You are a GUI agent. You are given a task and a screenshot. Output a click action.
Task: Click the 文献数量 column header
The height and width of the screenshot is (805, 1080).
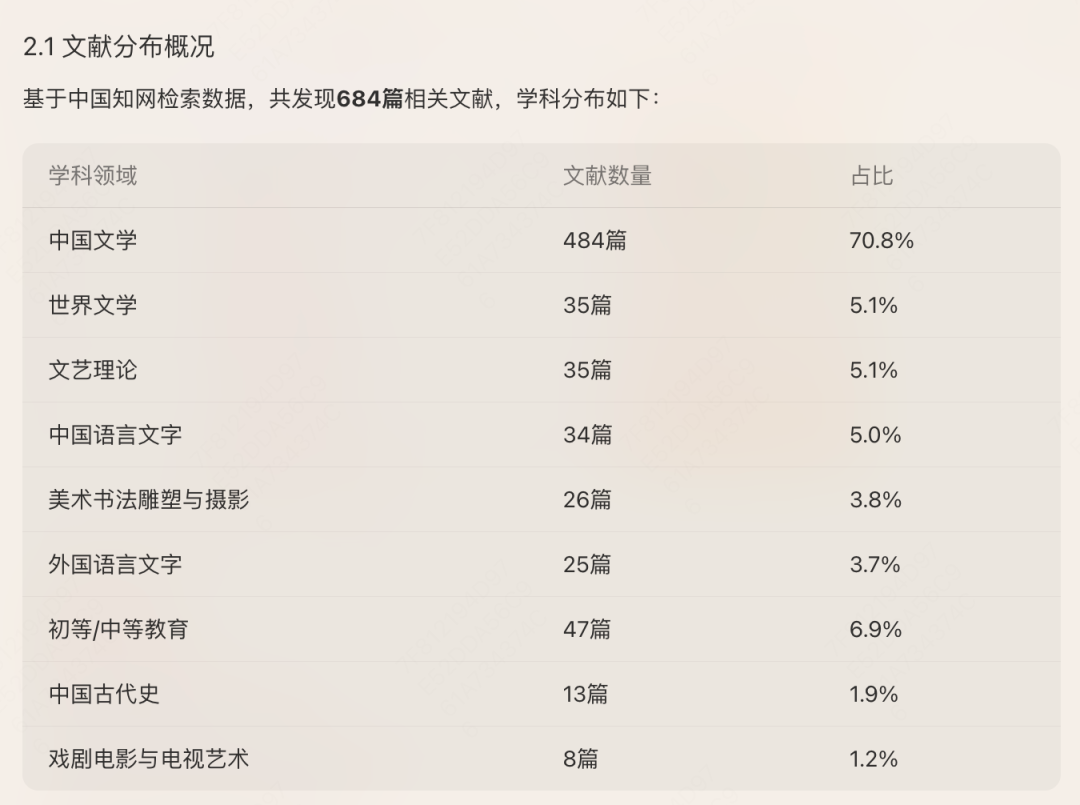(x=608, y=176)
